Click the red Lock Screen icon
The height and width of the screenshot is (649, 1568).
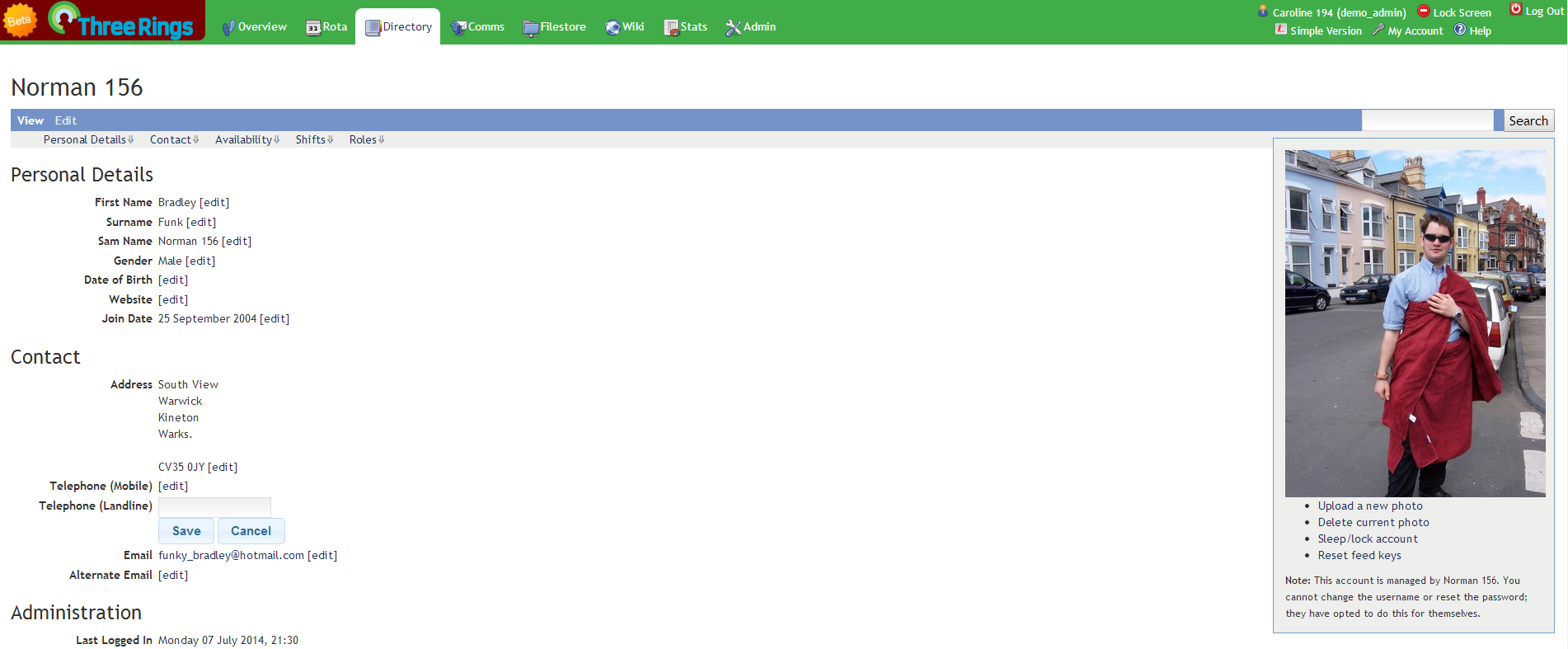[1423, 11]
